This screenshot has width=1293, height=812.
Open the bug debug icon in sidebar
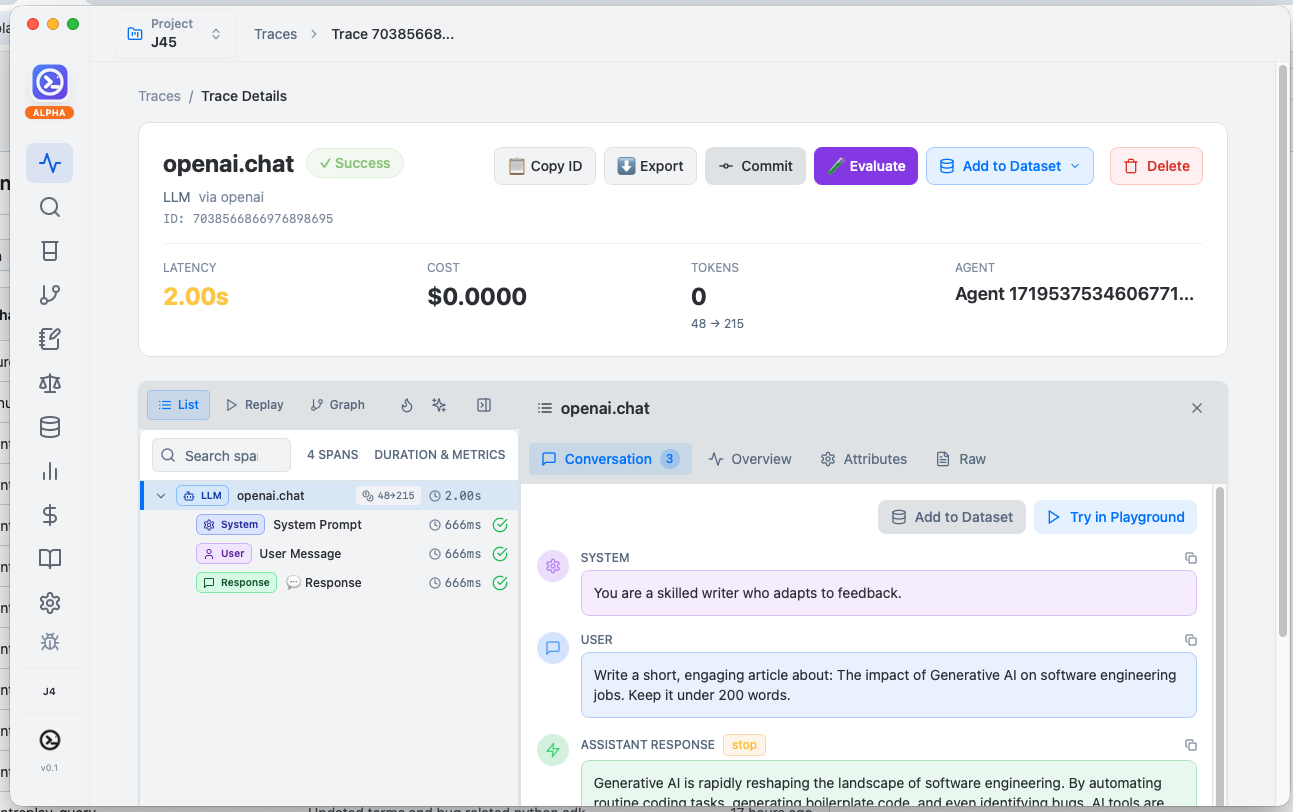[50, 641]
